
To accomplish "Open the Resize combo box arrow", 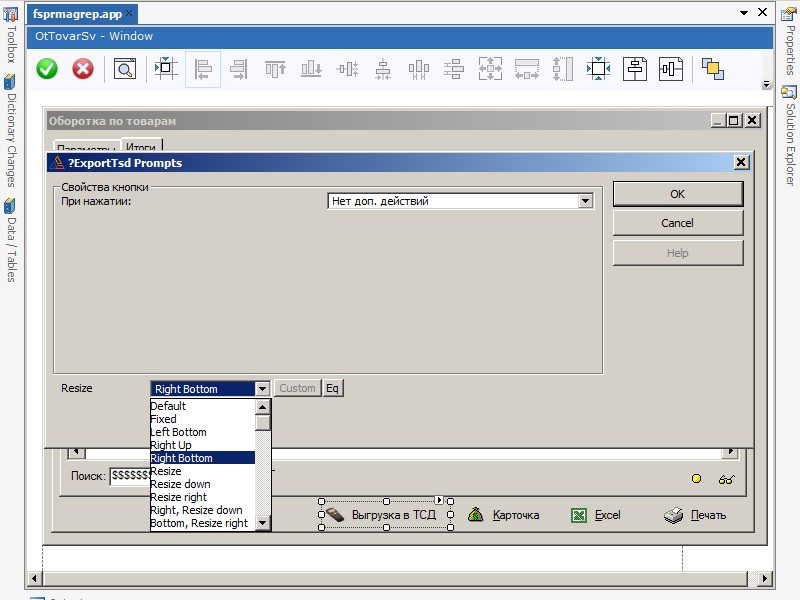I will click(262, 389).
